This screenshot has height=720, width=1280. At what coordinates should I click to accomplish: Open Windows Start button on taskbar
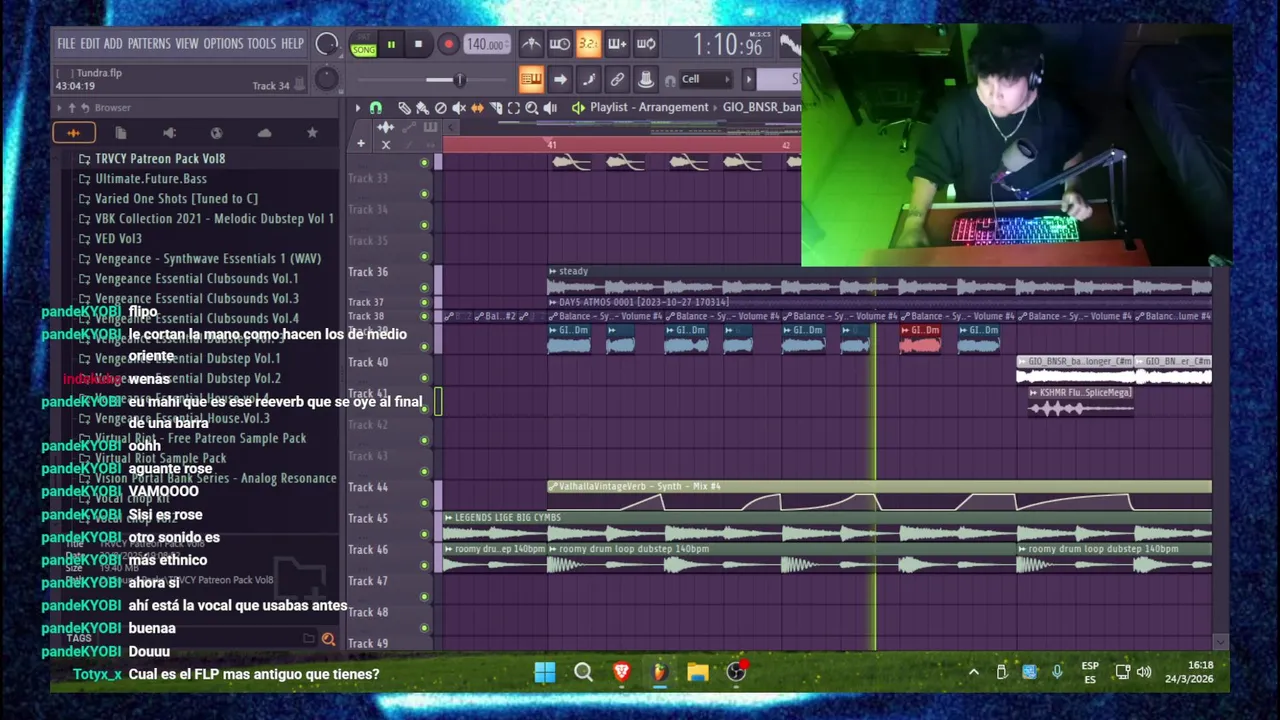545,672
